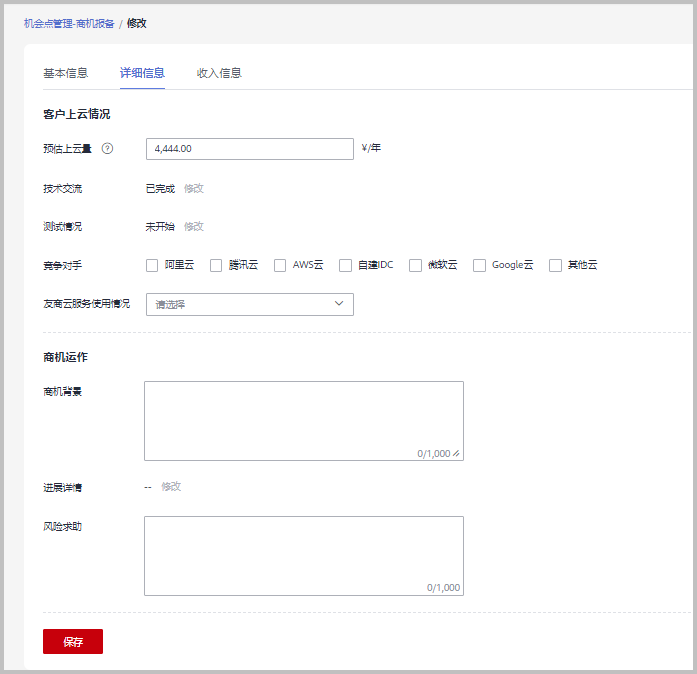Viewport: 697px width, 674px height.
Task: Click the red 保存 button
Action: 73,642
